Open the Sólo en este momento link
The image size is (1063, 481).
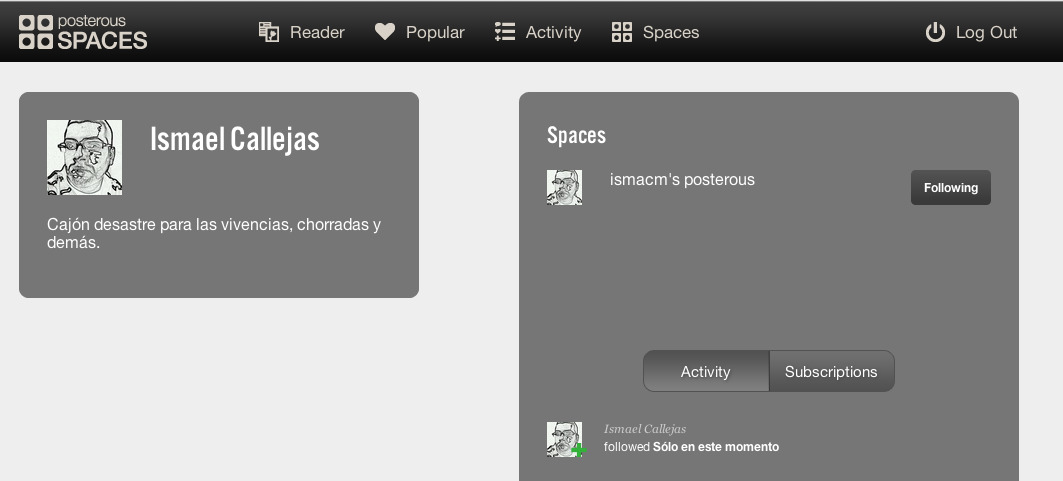pos(716,447)
